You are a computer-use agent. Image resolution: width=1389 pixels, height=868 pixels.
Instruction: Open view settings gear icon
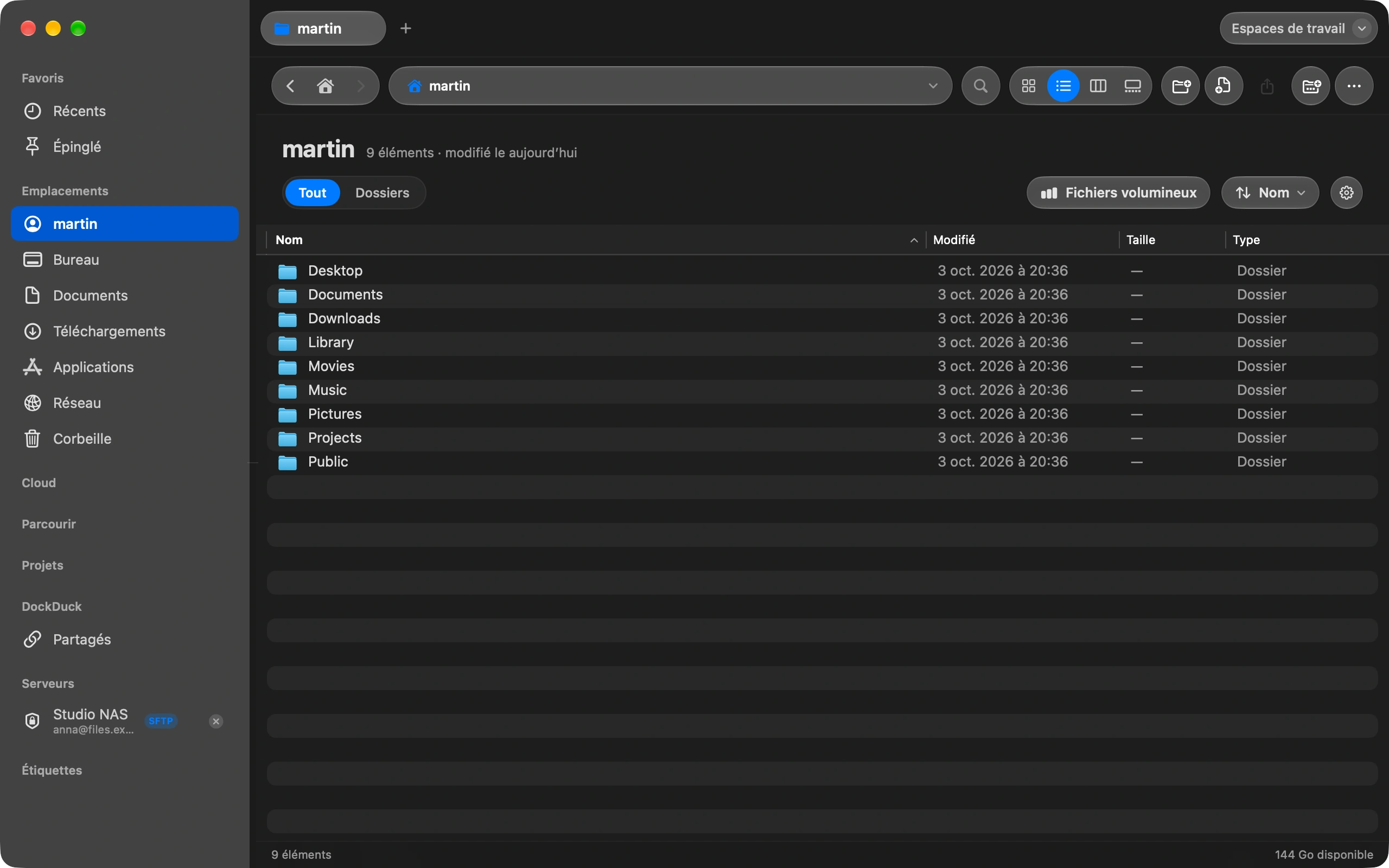[x=1346, y=193]
